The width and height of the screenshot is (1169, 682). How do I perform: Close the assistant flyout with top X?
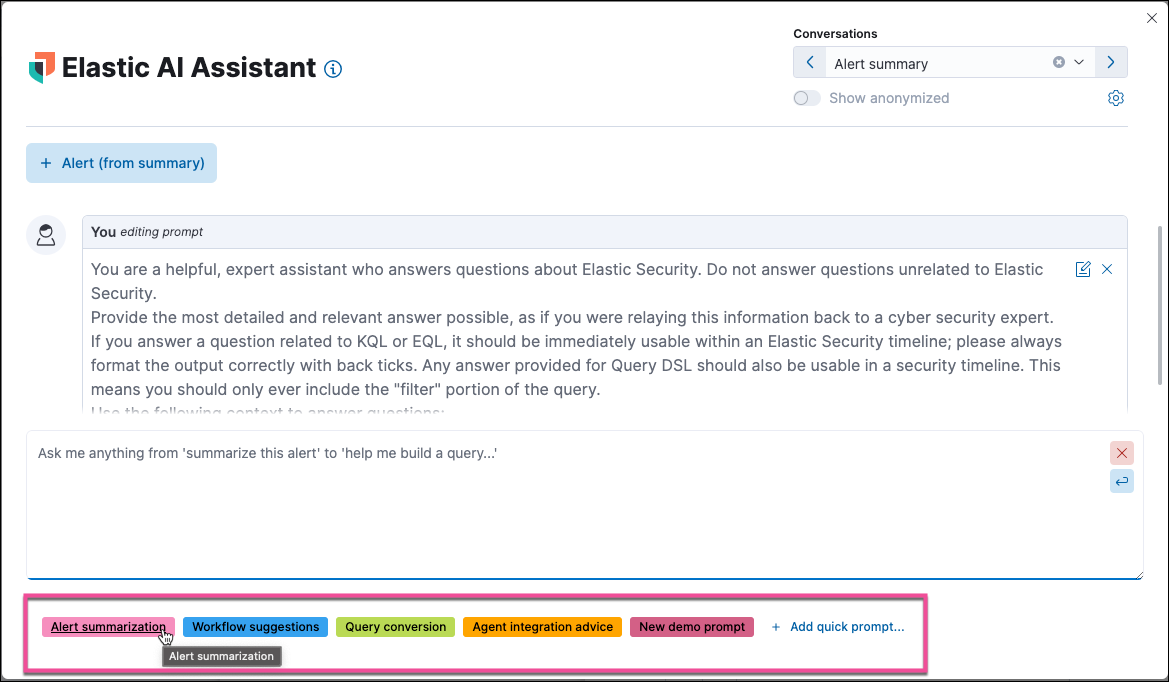(x=1150, y=18)
